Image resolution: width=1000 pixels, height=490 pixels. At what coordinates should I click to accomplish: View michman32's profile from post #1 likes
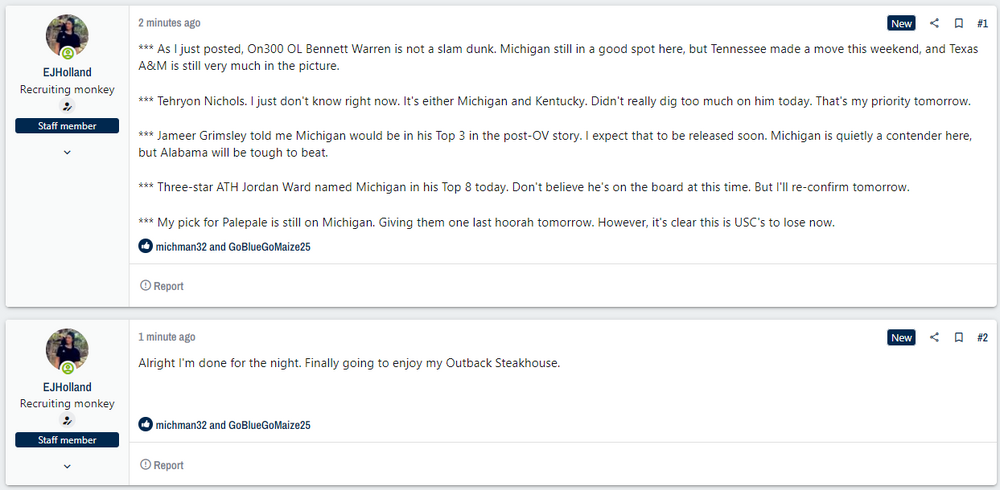tap(180, 246)
